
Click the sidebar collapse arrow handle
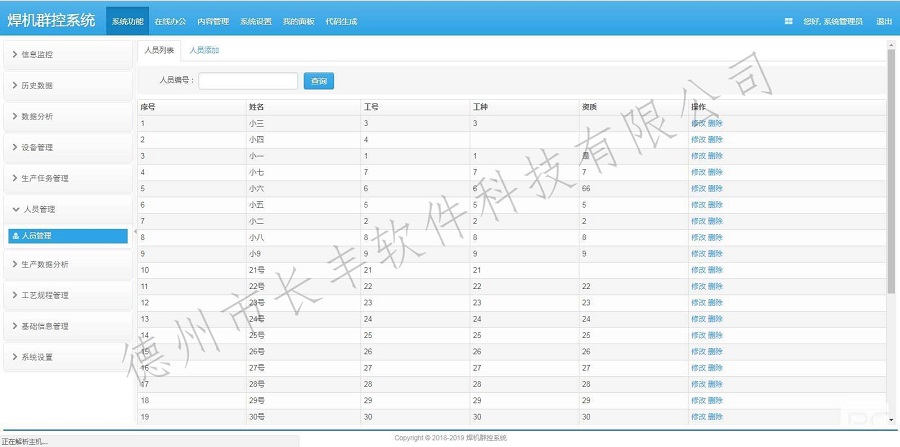(x=134, y=232)
